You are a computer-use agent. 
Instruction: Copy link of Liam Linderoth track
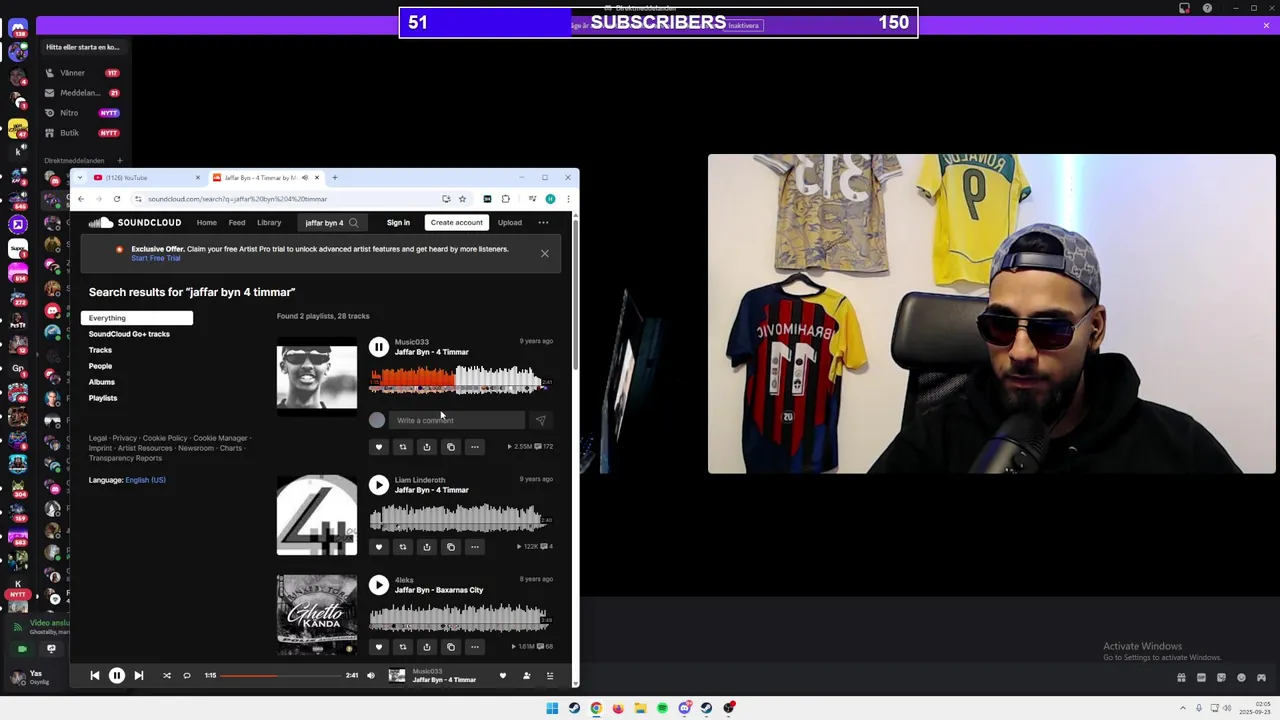450,547
